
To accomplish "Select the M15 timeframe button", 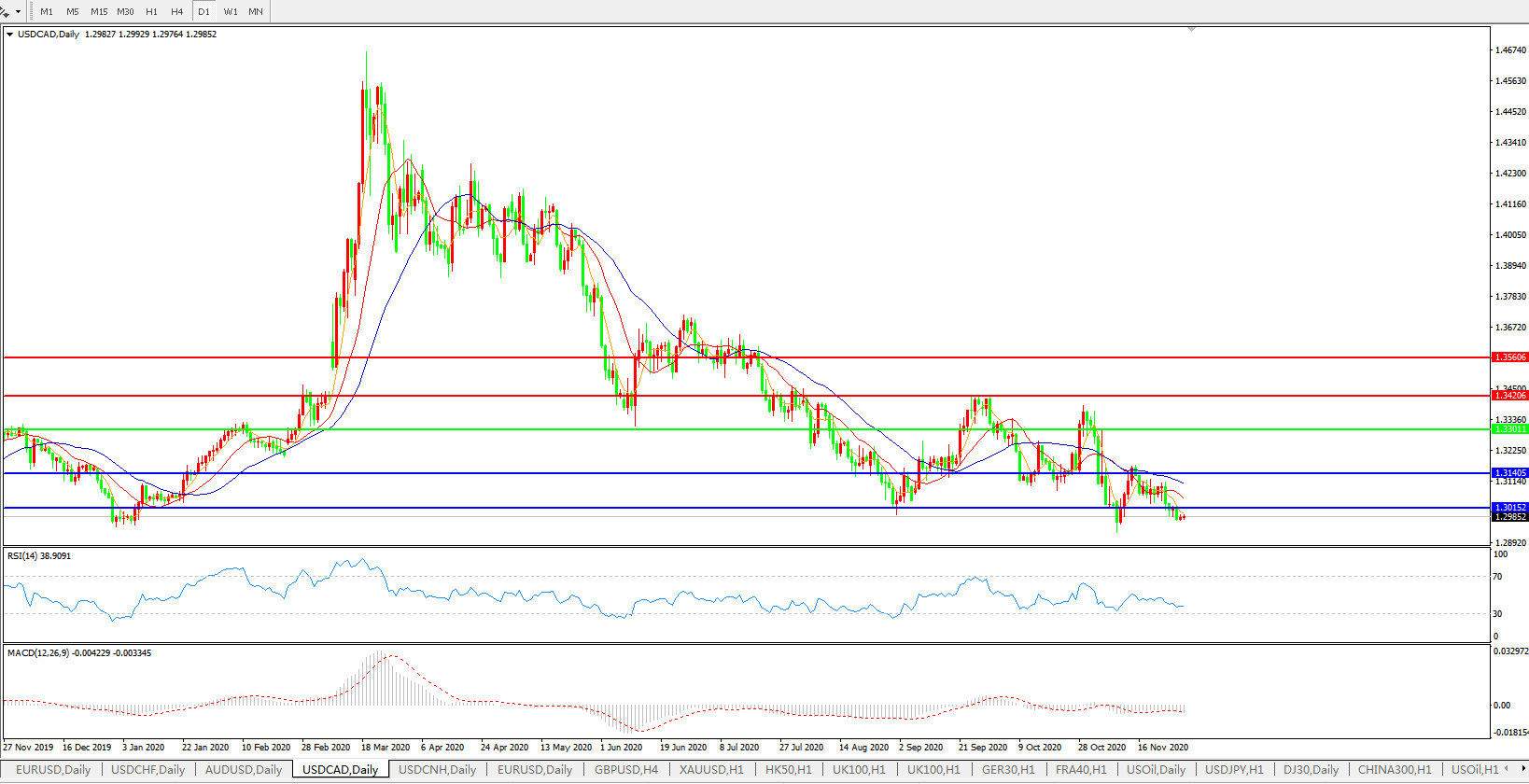I will (x=99, y=11).
